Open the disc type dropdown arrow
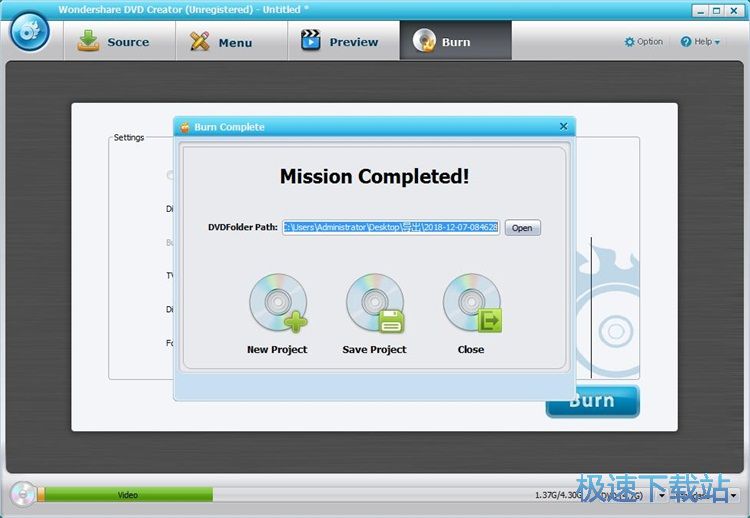This screenshot has height=518, width=750. (662, 495)
